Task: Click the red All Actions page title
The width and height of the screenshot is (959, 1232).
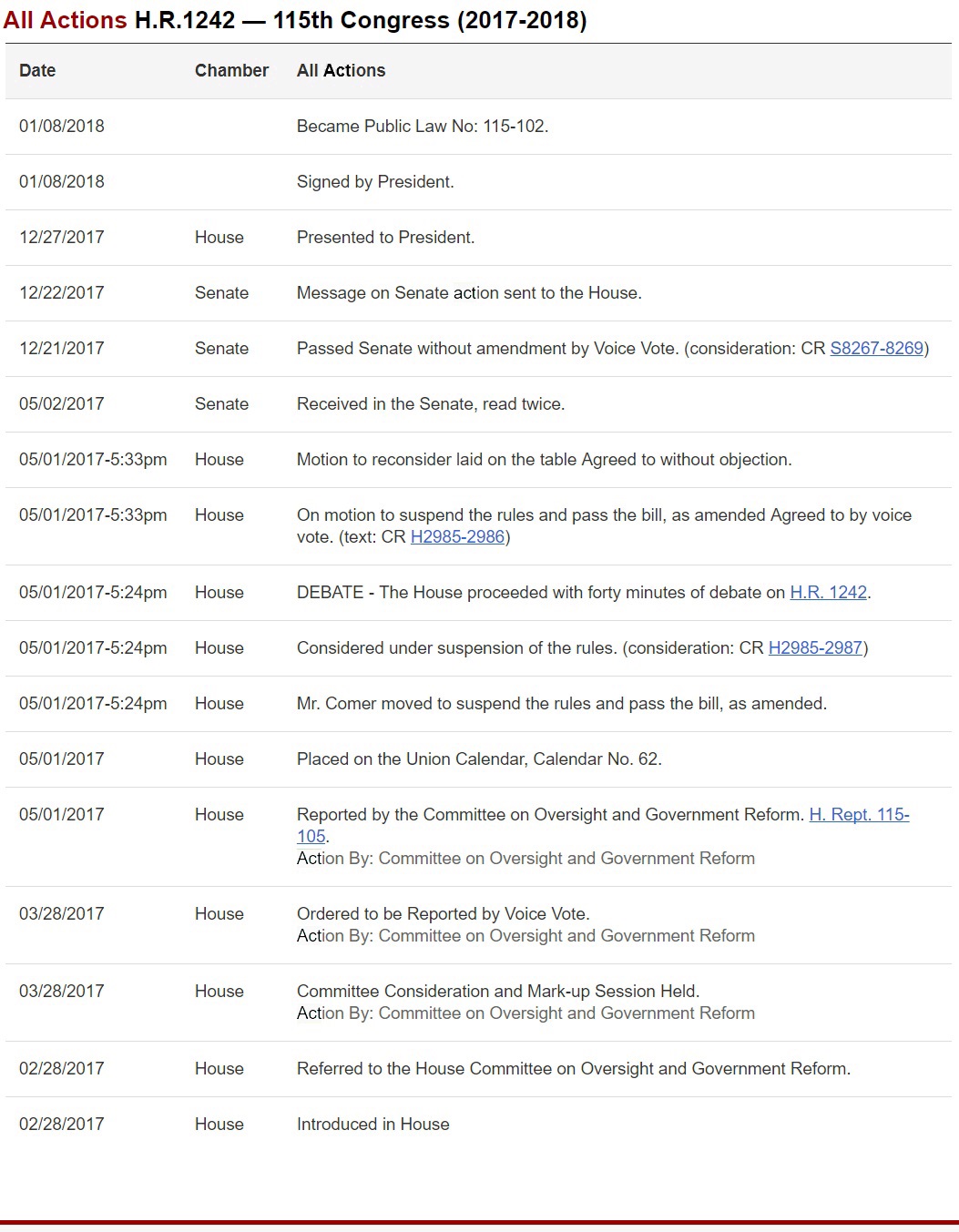Action: 65,19
